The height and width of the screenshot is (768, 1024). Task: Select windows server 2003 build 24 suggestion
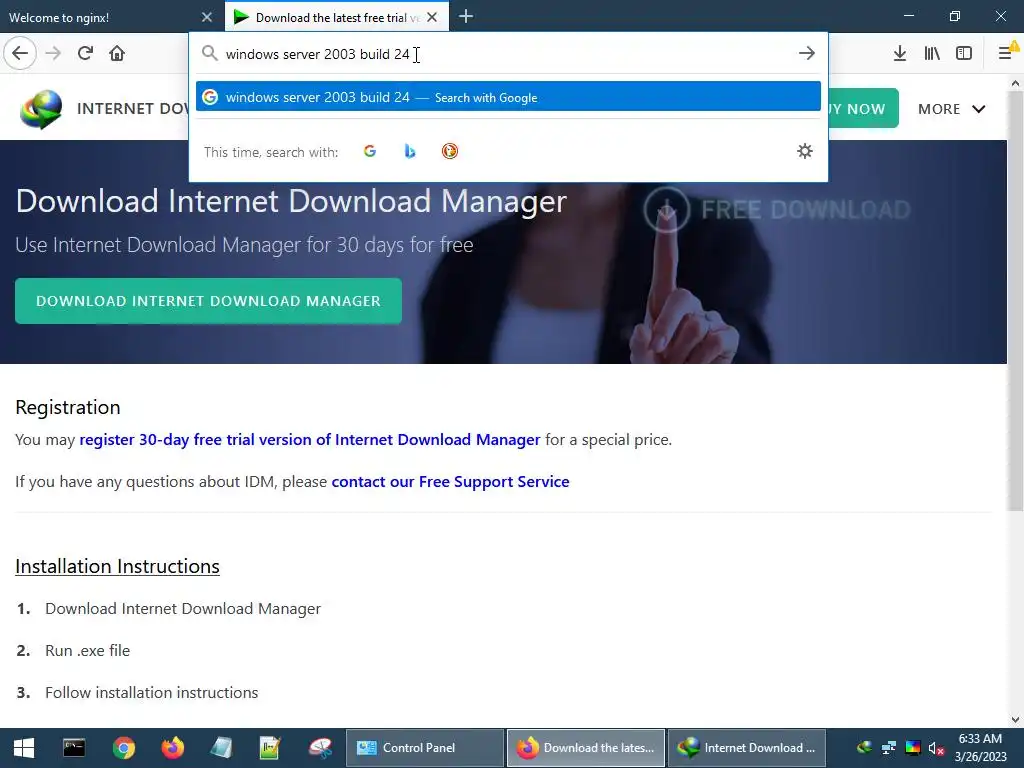[x=508, y=97]
